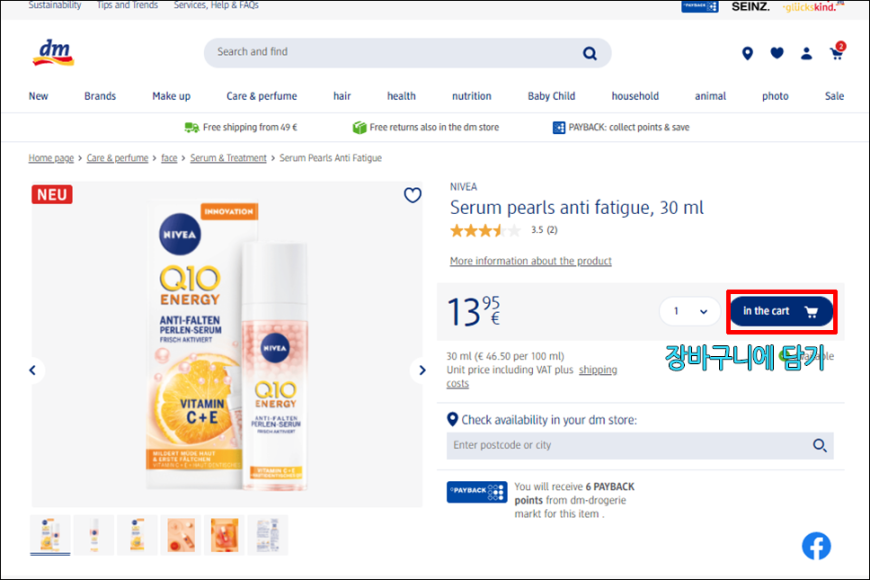Open the Brands menu item
The height and width of the screenshot is (580, 870).
click(100, 96)
